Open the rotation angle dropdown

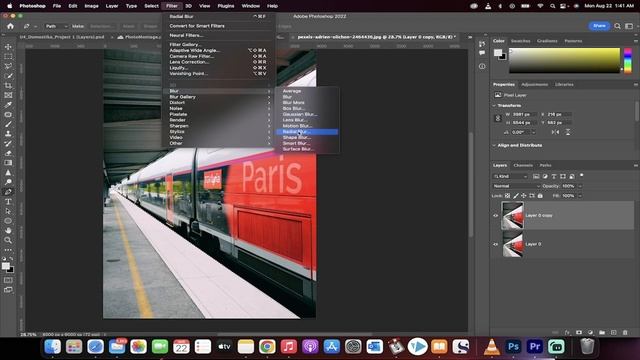coord(533,132)
